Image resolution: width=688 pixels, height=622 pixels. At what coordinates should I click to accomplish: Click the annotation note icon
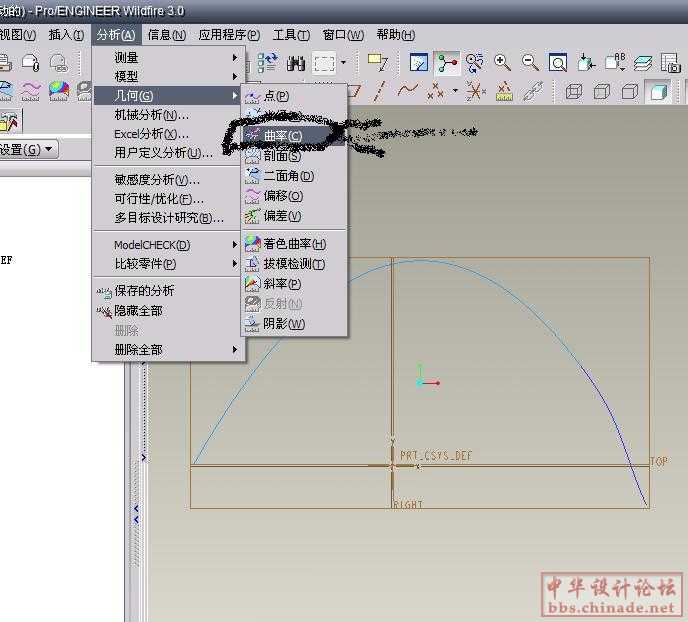click(x=378, y=62)
